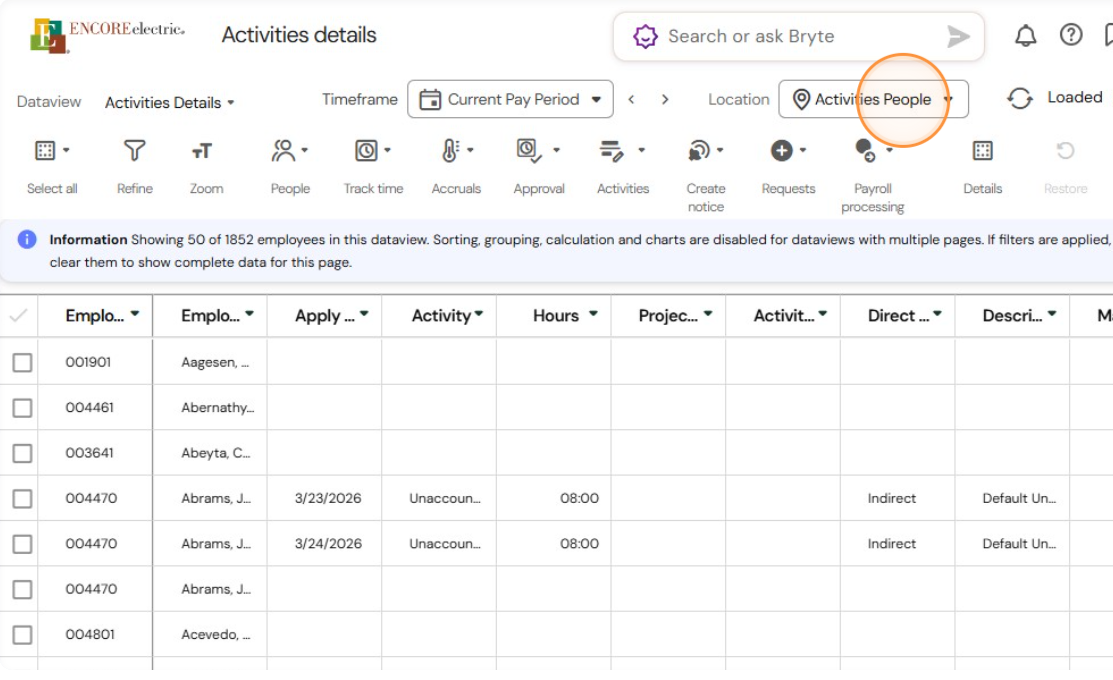The height and width of the screenshot is (680, 1113).
Task: Click the Bryte assistant icon in search
Action: (645, 36)
